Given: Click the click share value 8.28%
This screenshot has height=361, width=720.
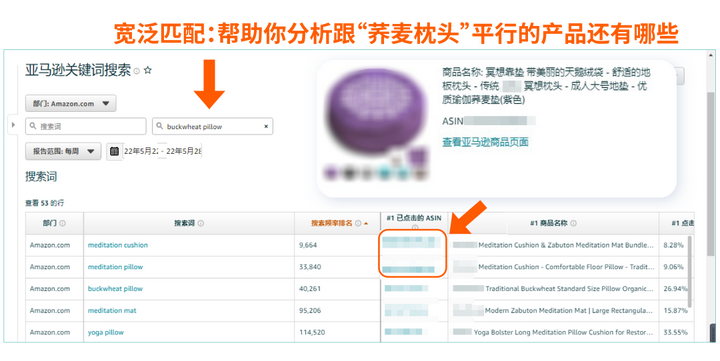Looking at the screenshot, I should pos(673,245).
